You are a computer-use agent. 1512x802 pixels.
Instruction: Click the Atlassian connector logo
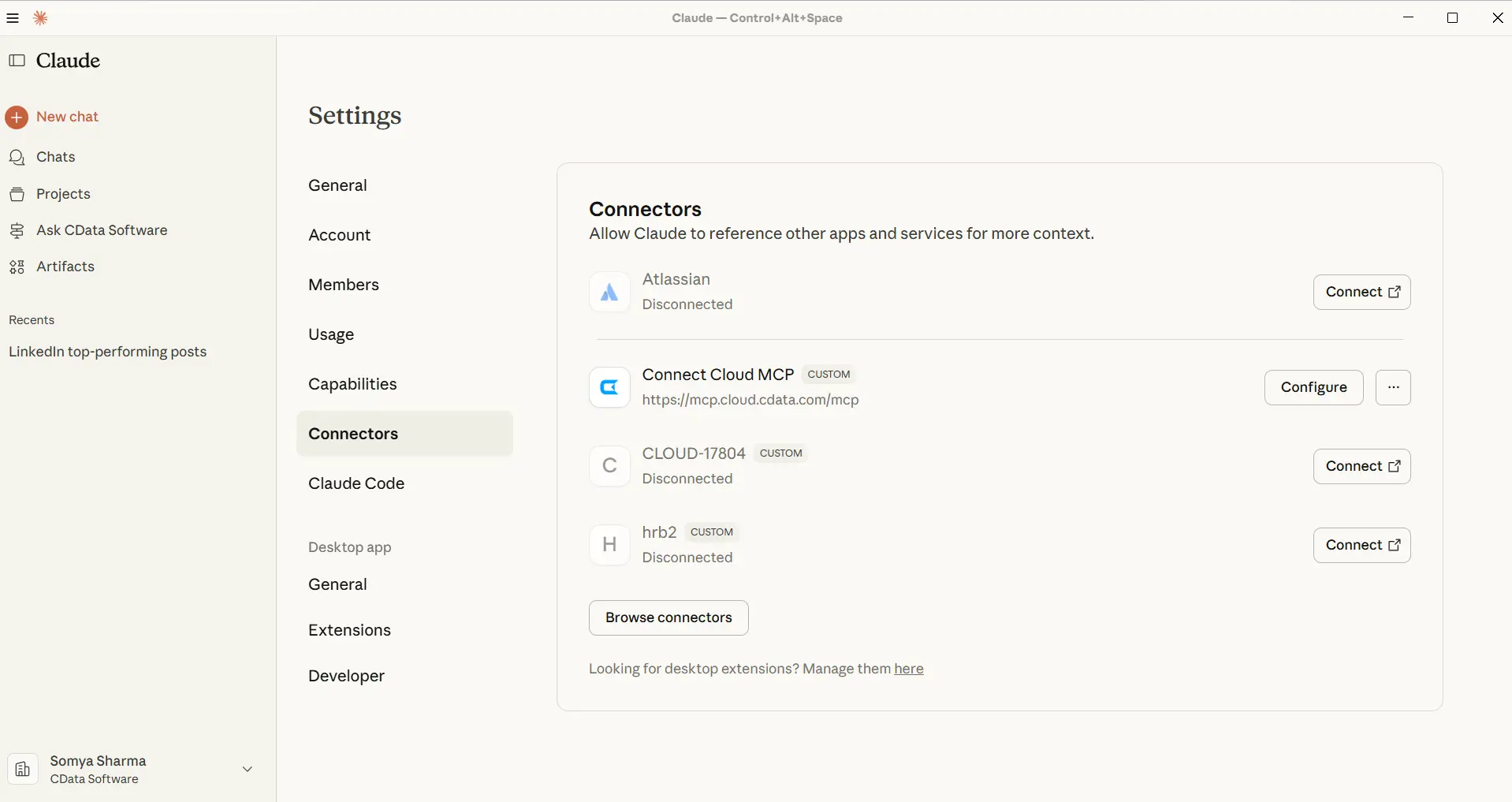609,293
